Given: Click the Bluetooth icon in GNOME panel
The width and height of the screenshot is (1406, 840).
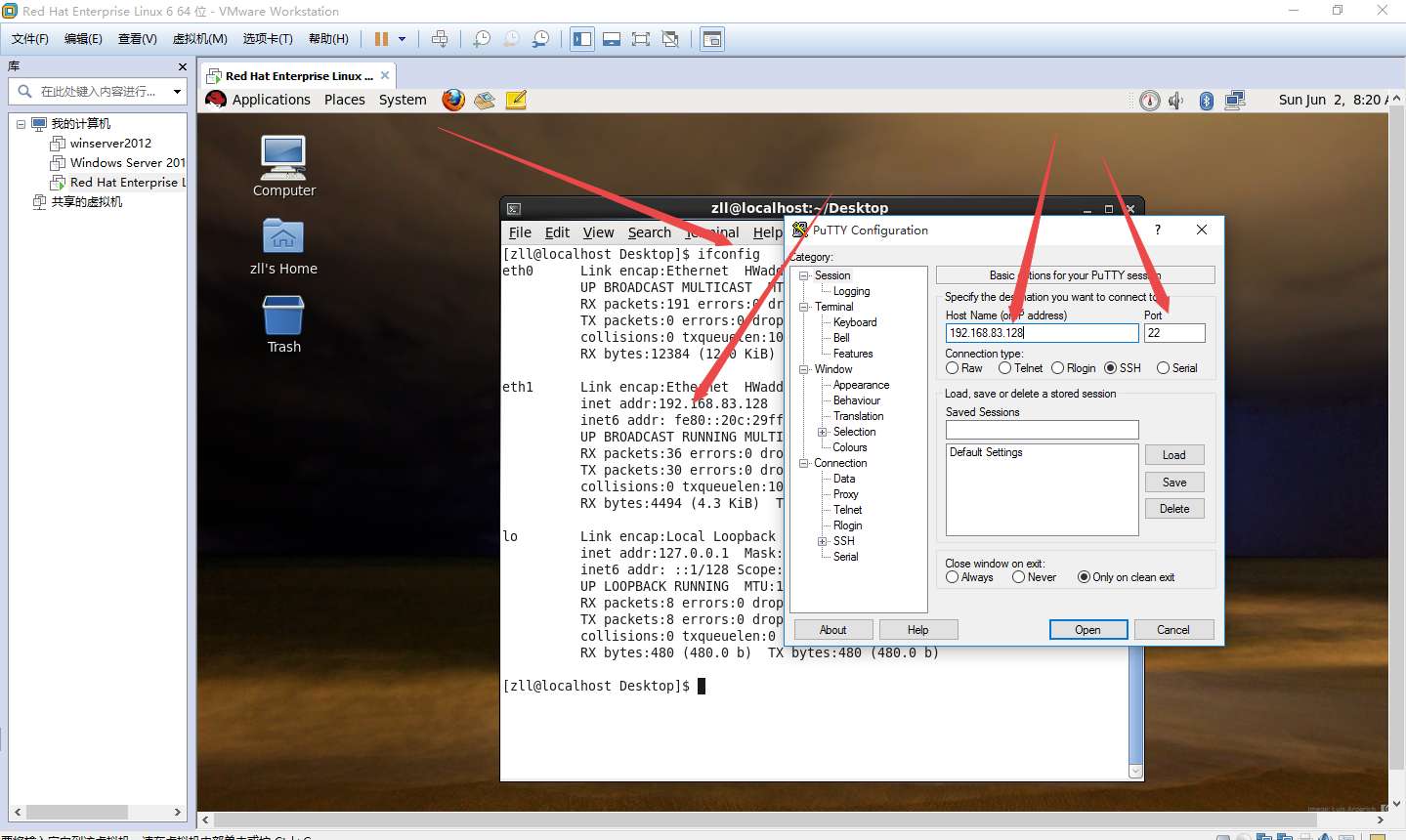Looking at the screenshot, I should 1207,101.
